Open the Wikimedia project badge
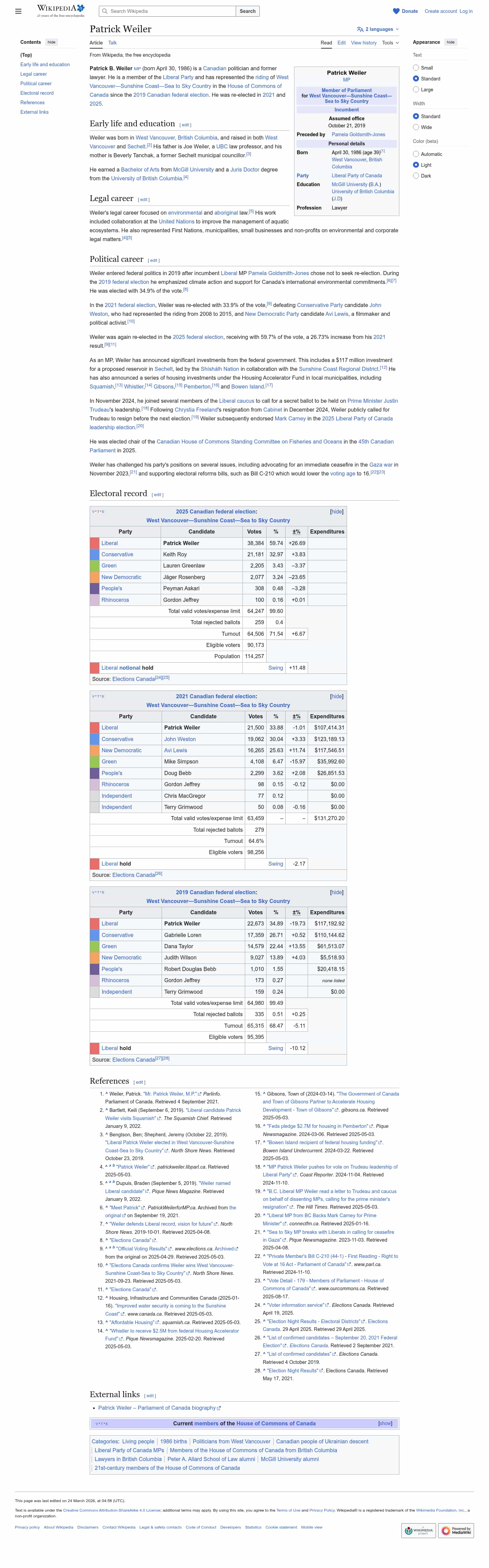The width and height of the screenshot is (489, 1568). click(419, 1530)
